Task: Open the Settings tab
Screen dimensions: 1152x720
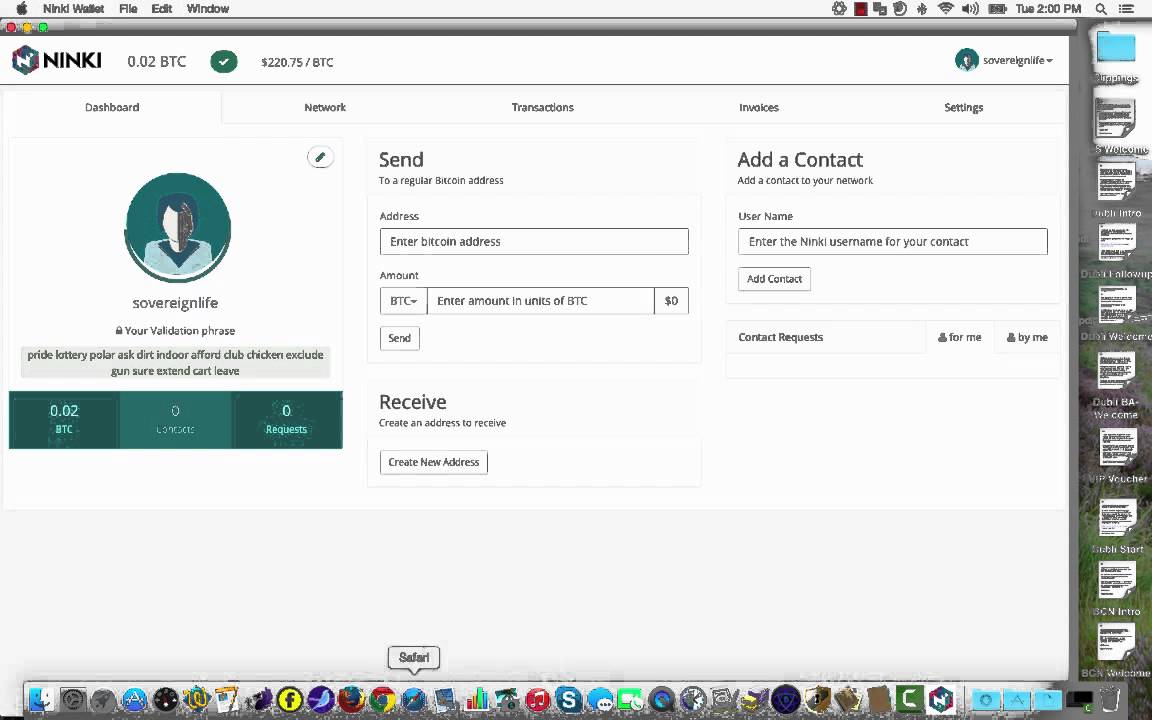Action: 963,107
